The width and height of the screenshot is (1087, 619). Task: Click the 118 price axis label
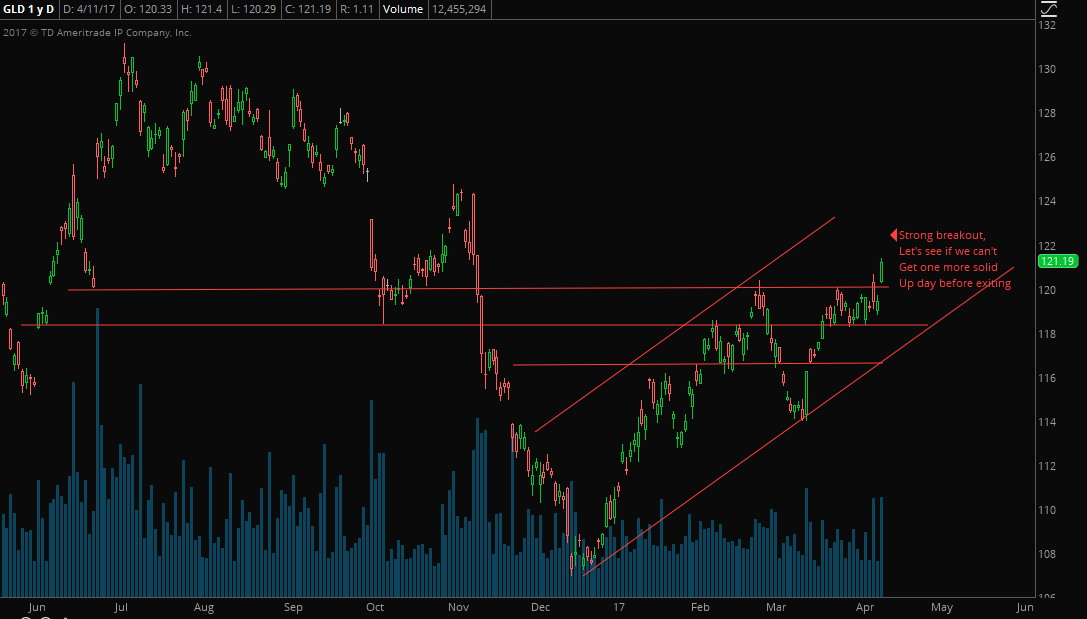[1047, 334]
